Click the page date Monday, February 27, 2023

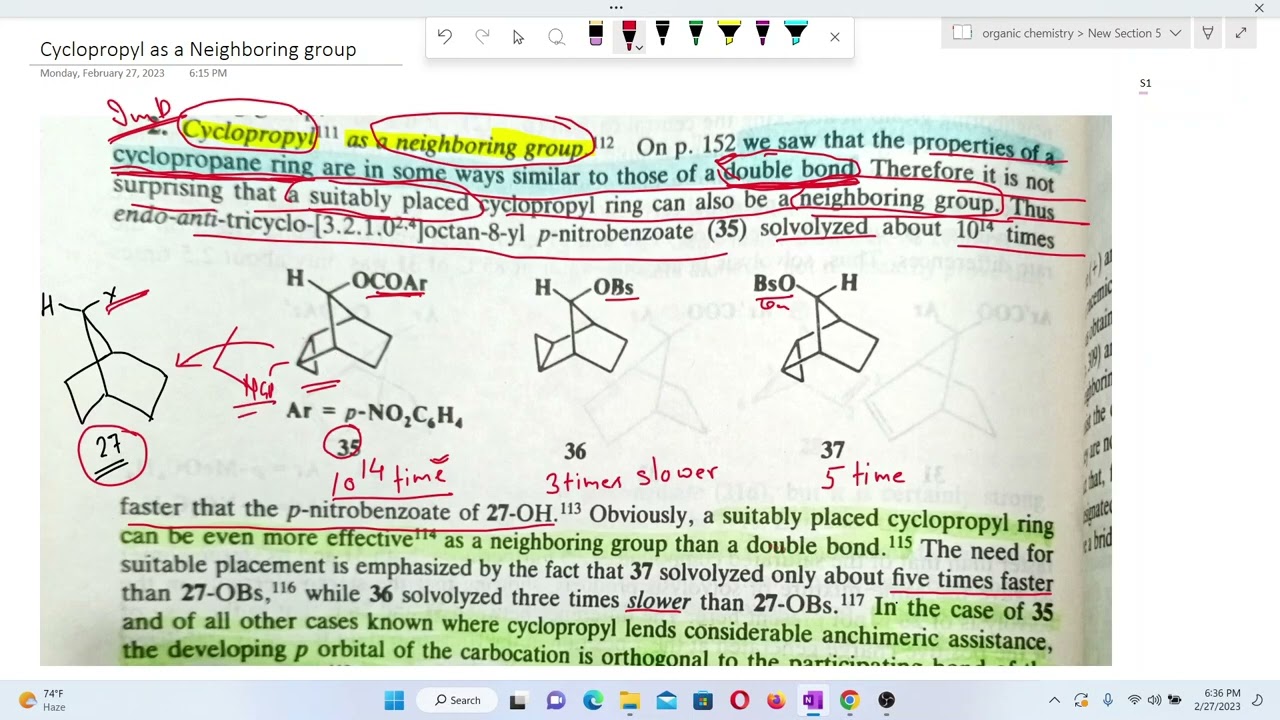102,73
